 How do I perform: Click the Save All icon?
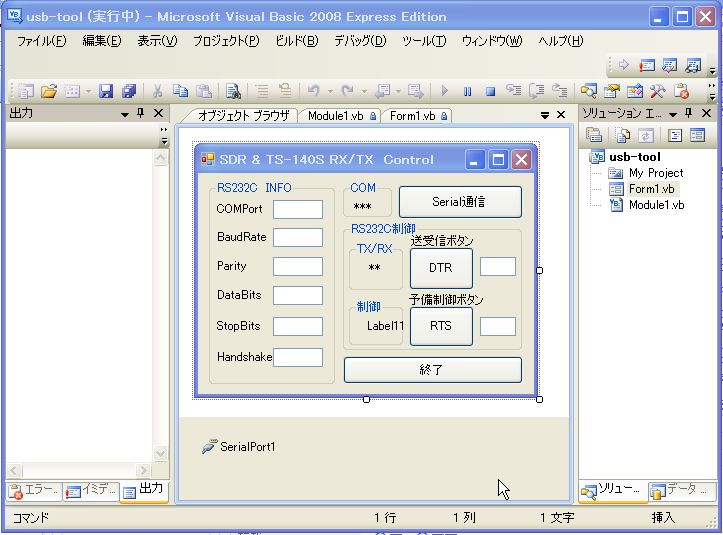(x=129, y=91)
